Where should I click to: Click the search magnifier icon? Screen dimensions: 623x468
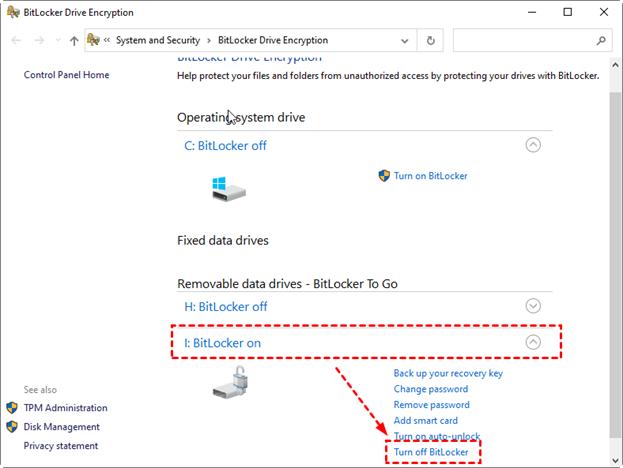coord(601,41)
